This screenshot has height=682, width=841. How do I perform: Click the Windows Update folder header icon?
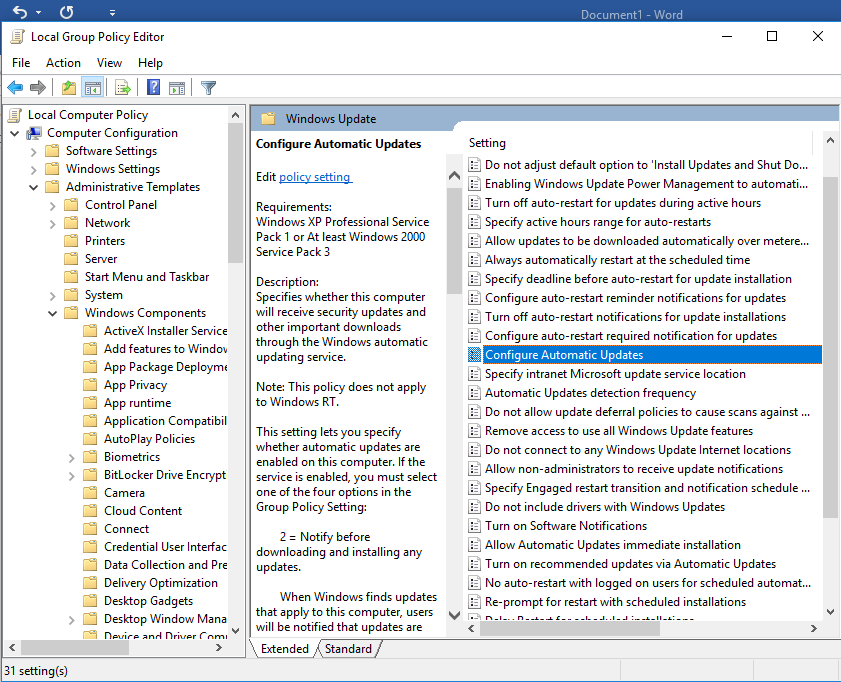pyautogui.click(x=268, y=118)
